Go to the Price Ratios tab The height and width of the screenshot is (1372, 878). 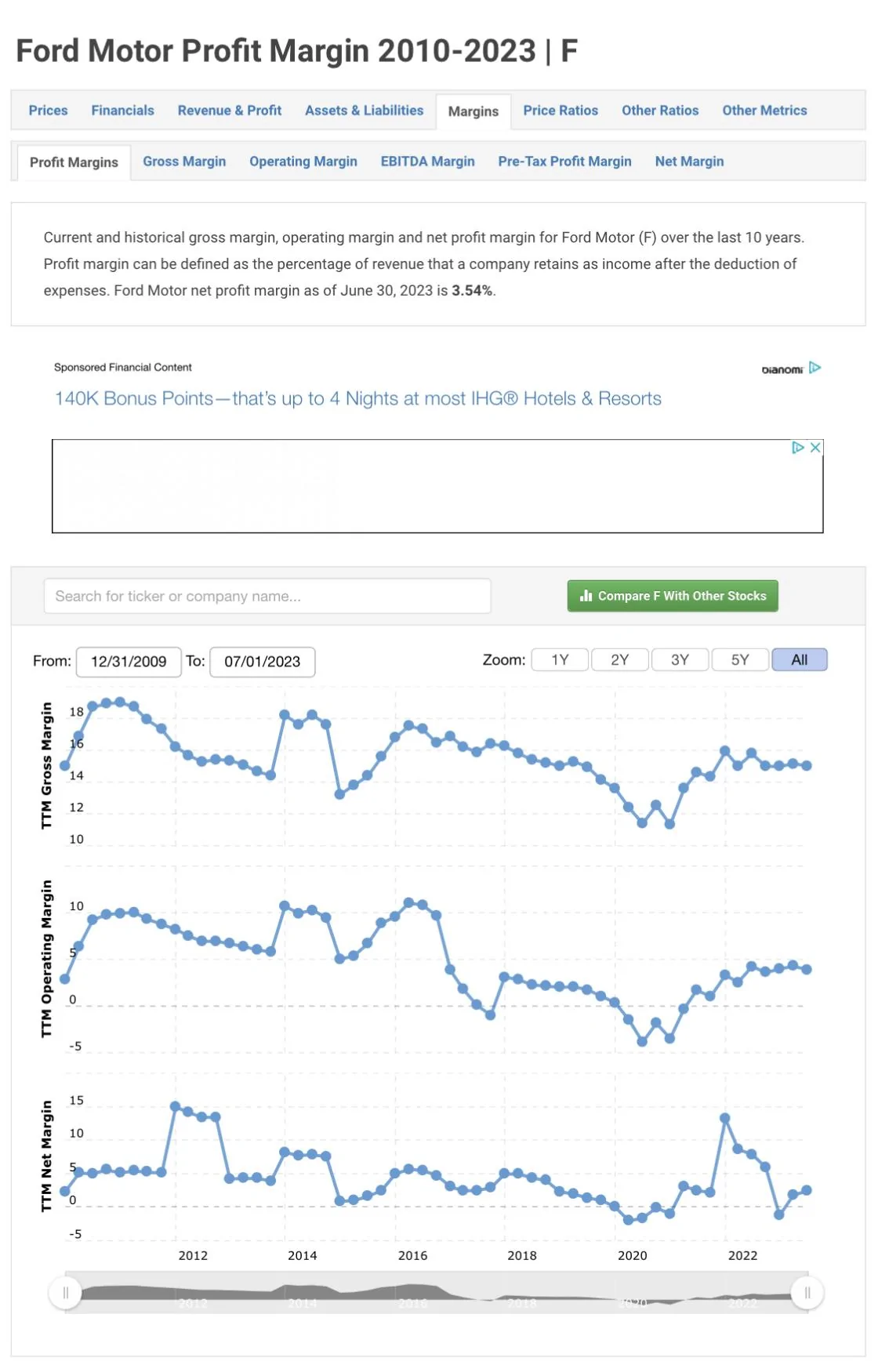(x=561, y=111)
